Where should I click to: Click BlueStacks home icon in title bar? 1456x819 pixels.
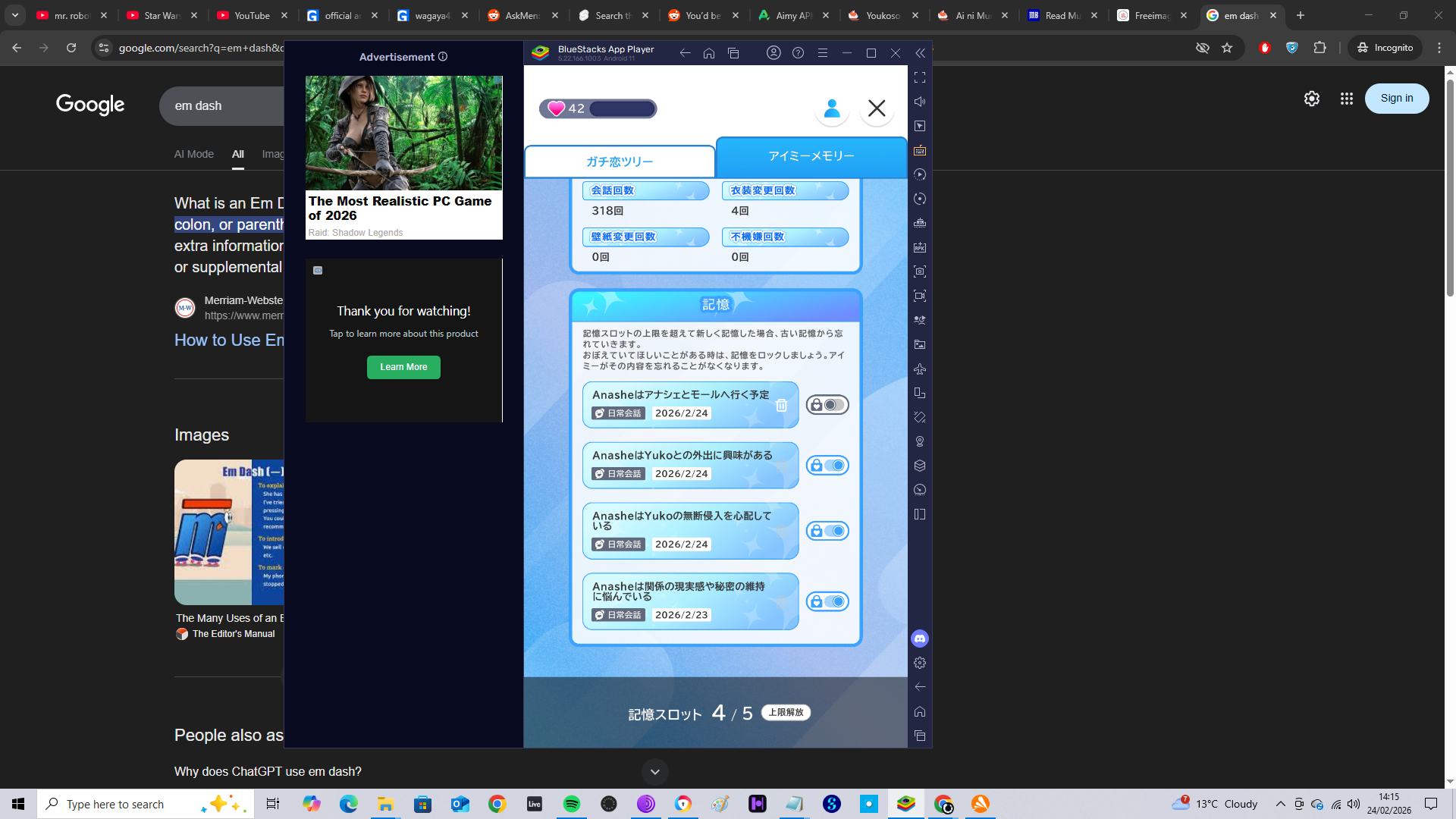point(709,53)
